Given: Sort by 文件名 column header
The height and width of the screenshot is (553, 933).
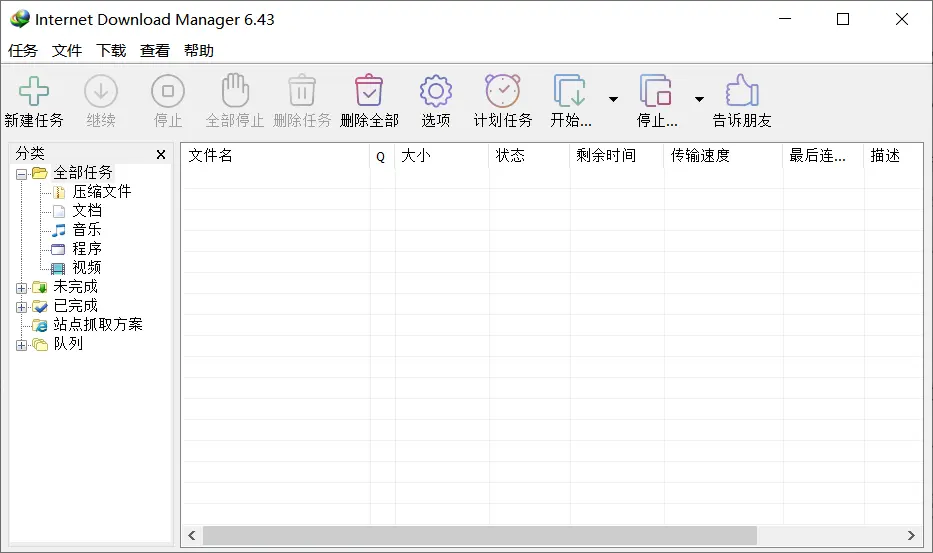Looking at the screenshot, I should [x=275, y=156].
